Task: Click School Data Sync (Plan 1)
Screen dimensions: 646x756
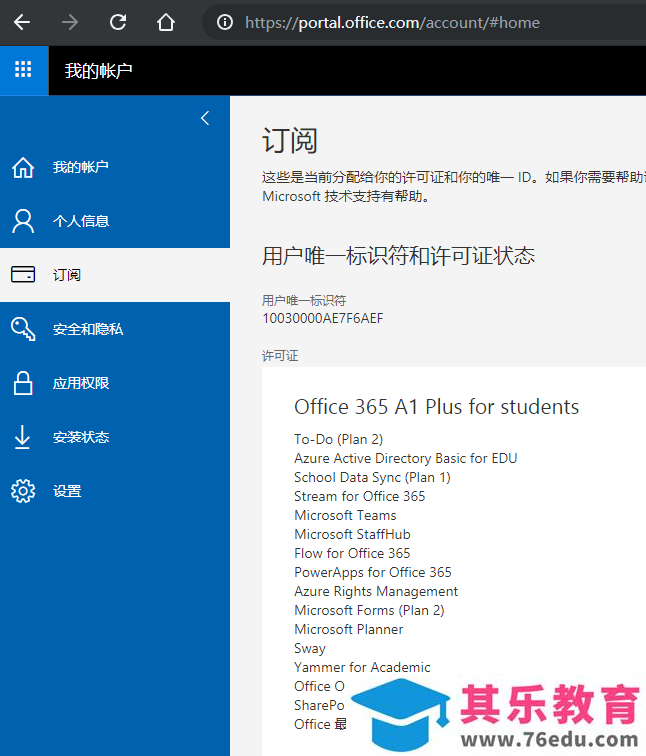Action: [x=372, y=477]
